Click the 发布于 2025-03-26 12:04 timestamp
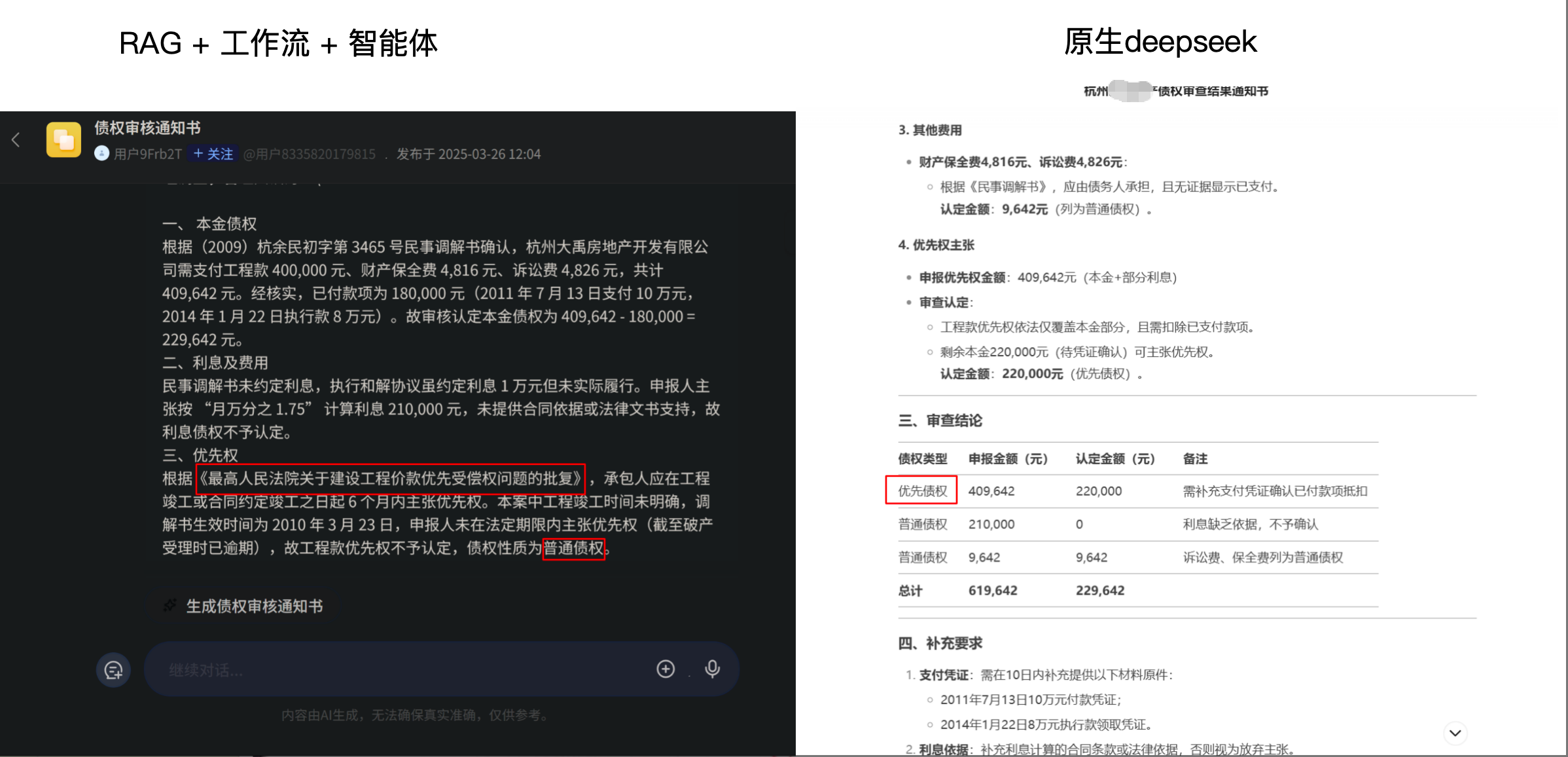 coord(469,154)
